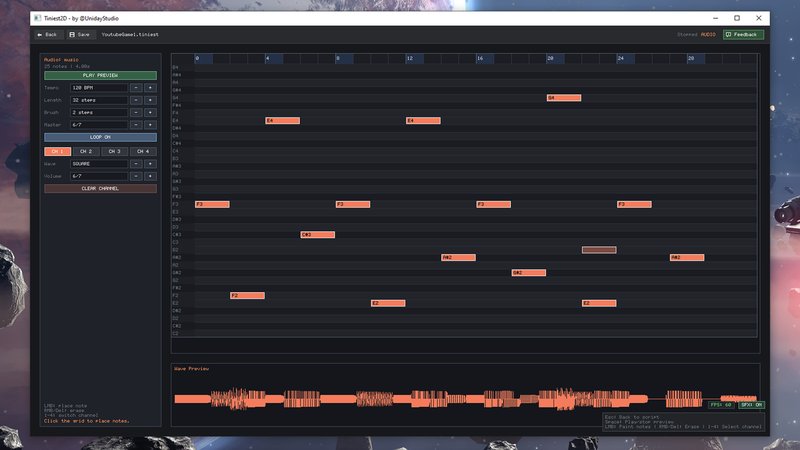Viewport: 800px width, 450px height.
Task: Lower Master volume with minus button
Action: pyautogui.click(x=136, y=124)
